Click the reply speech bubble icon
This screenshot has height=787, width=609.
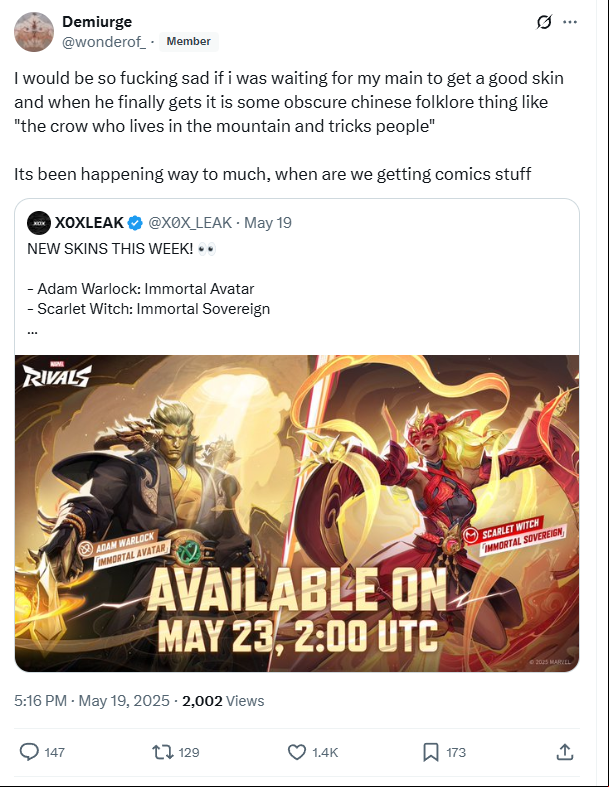[29, 752]
